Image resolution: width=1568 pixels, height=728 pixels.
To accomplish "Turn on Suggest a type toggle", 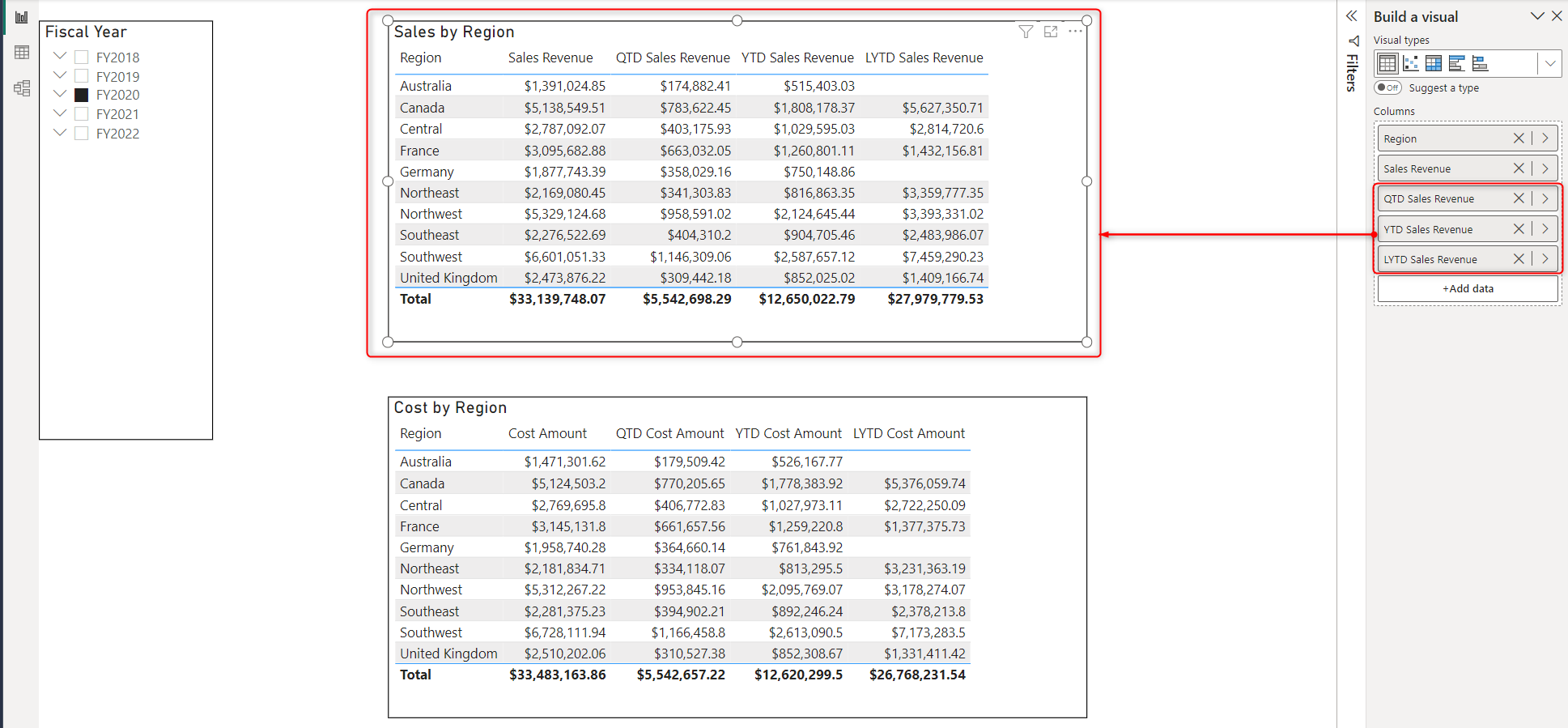I will pos(1387,87).
